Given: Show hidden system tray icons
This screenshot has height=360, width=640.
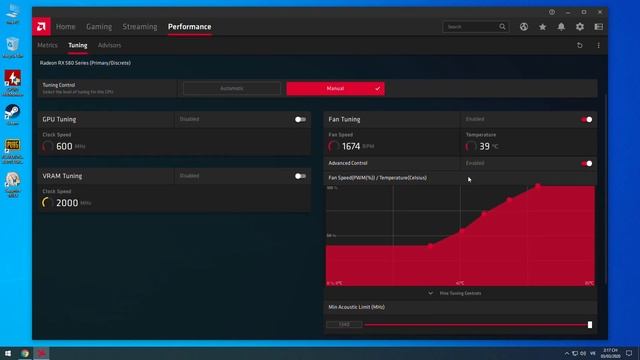Looking at the screenshot, I should [567, 353].
